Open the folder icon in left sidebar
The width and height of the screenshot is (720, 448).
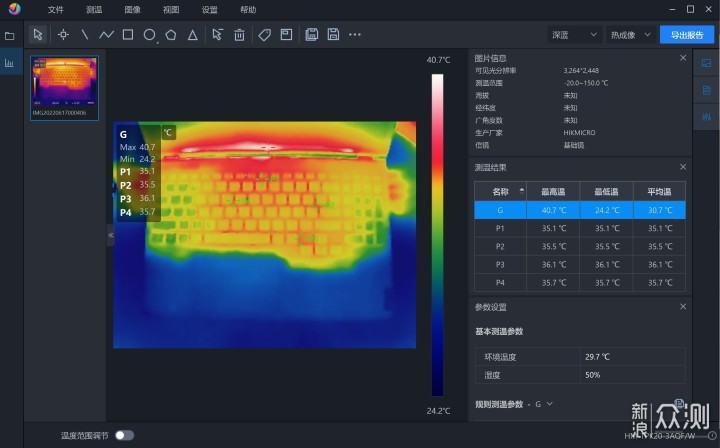[10, 36]
